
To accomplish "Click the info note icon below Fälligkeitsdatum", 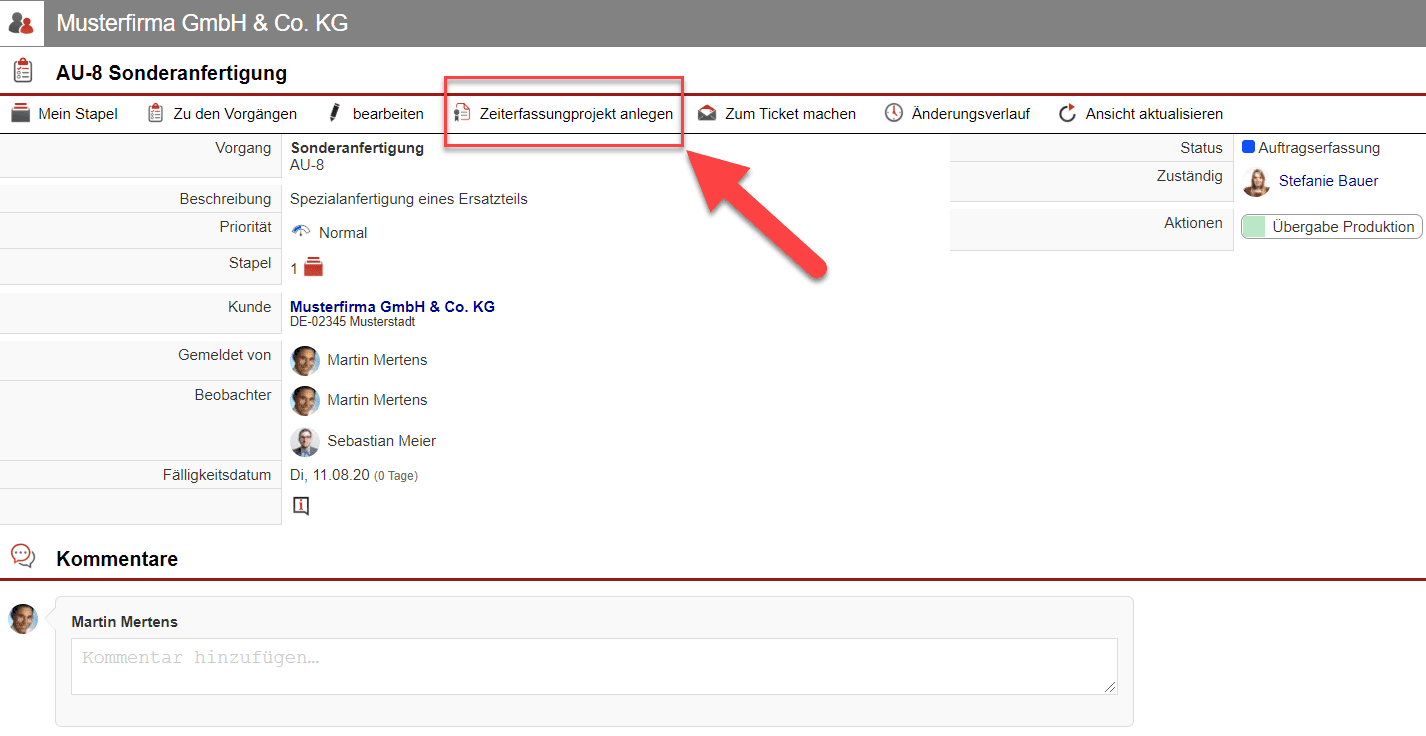I will pyautogui.click(x=301, y=506).
